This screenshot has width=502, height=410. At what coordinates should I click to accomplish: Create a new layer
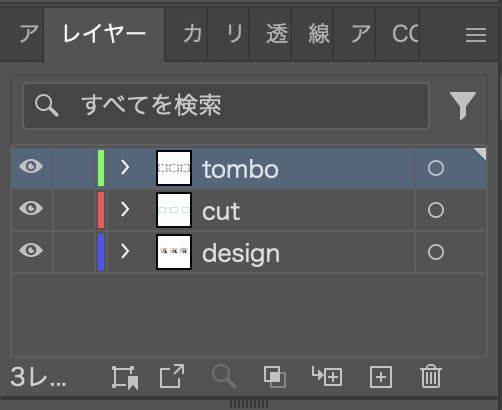381,377
